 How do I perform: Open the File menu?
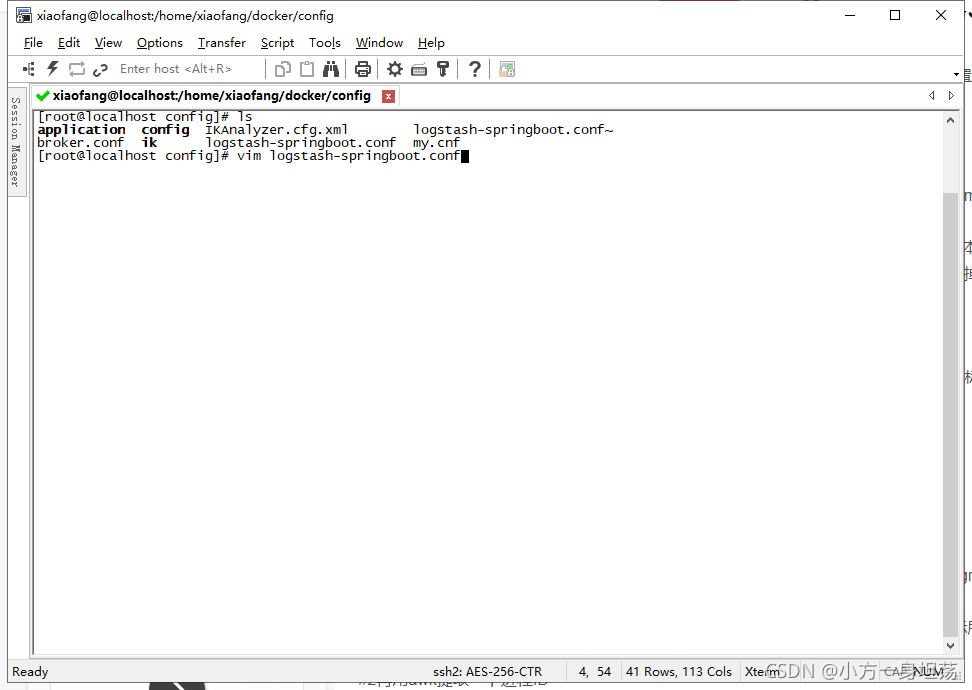(33, 43)
